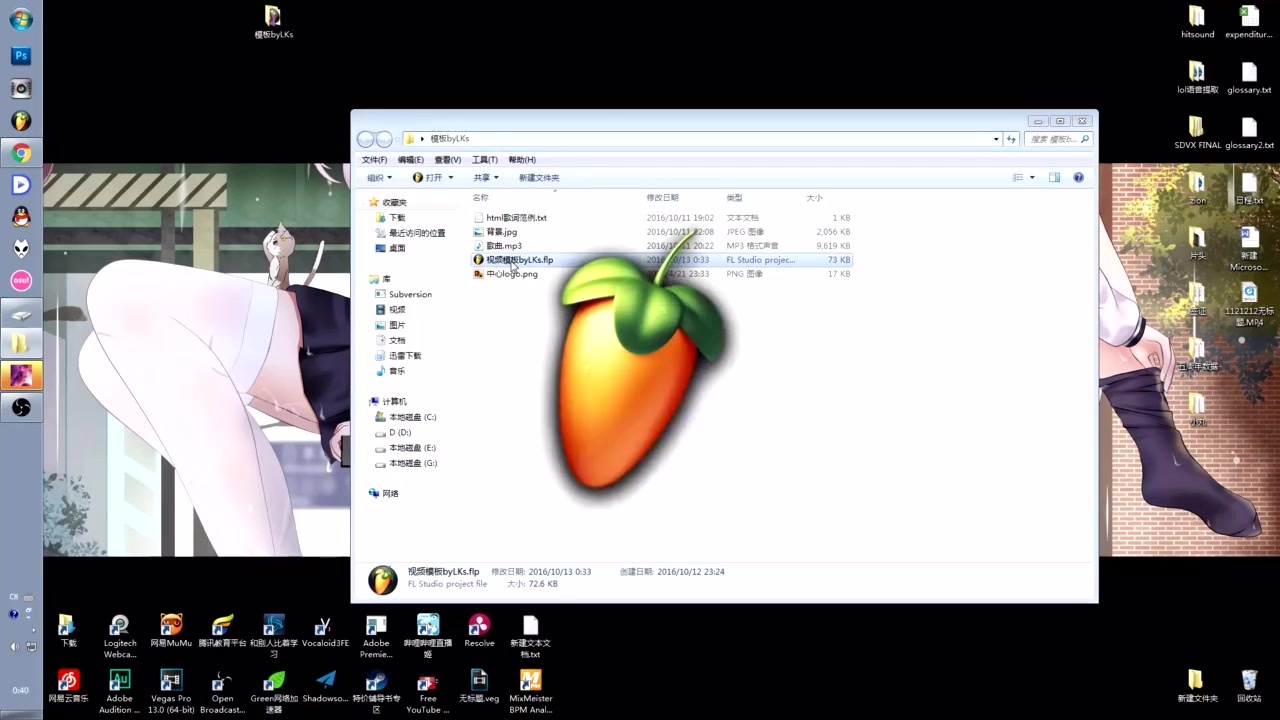
Task: Open 查看(V) menu
Action: click(x=448, y=160)
